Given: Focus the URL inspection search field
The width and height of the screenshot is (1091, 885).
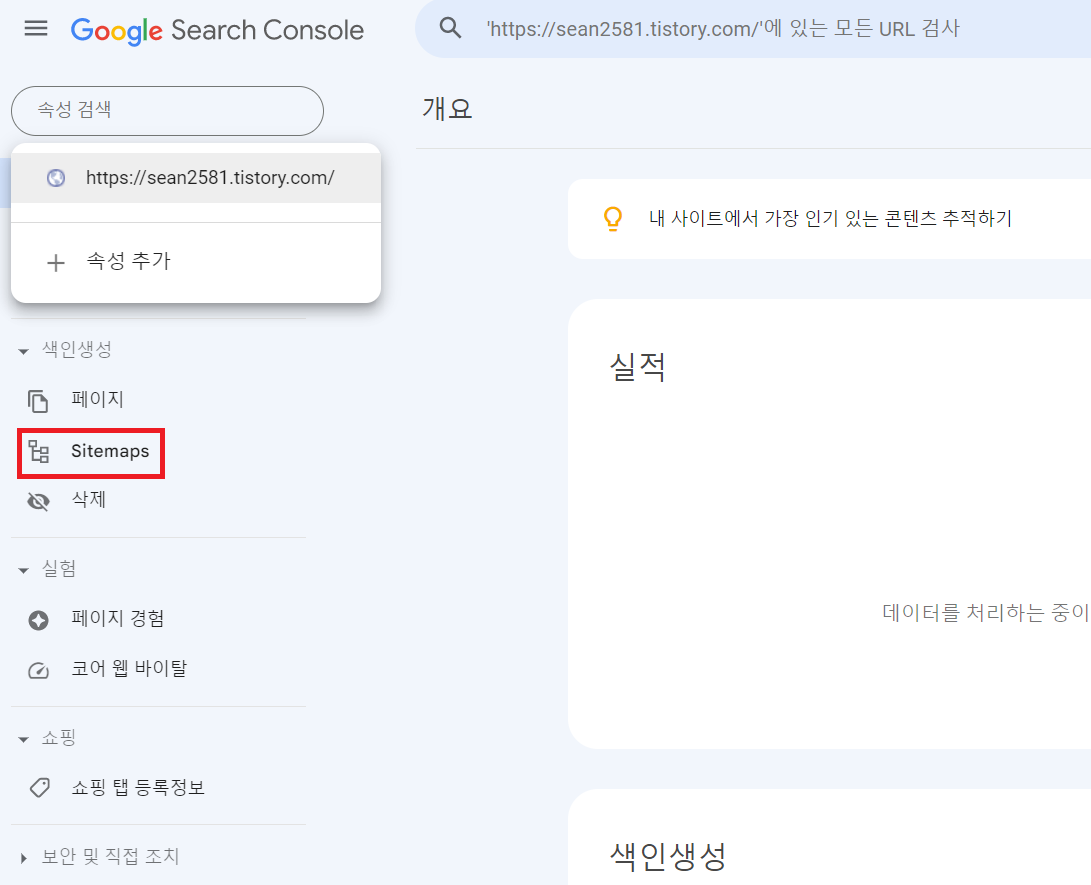Looking at the screenshot, I should click(x=753, y=29).
